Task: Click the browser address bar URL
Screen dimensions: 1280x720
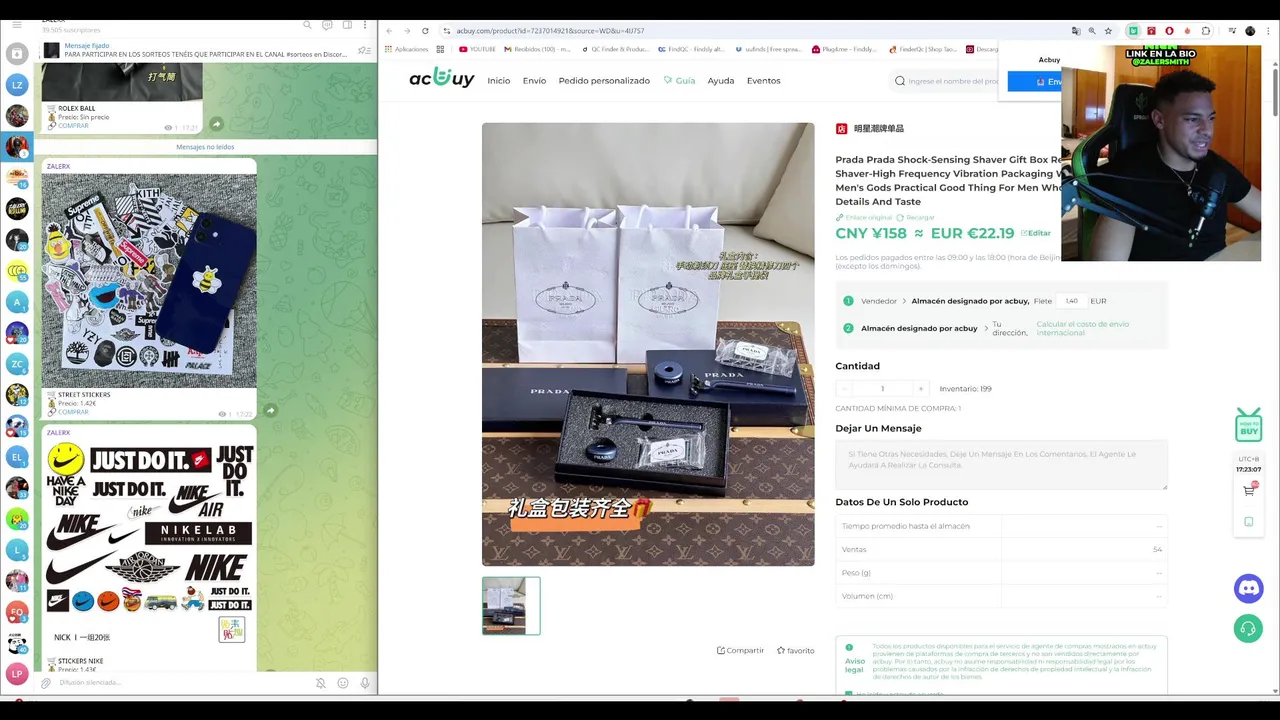Action: point(550,31)
